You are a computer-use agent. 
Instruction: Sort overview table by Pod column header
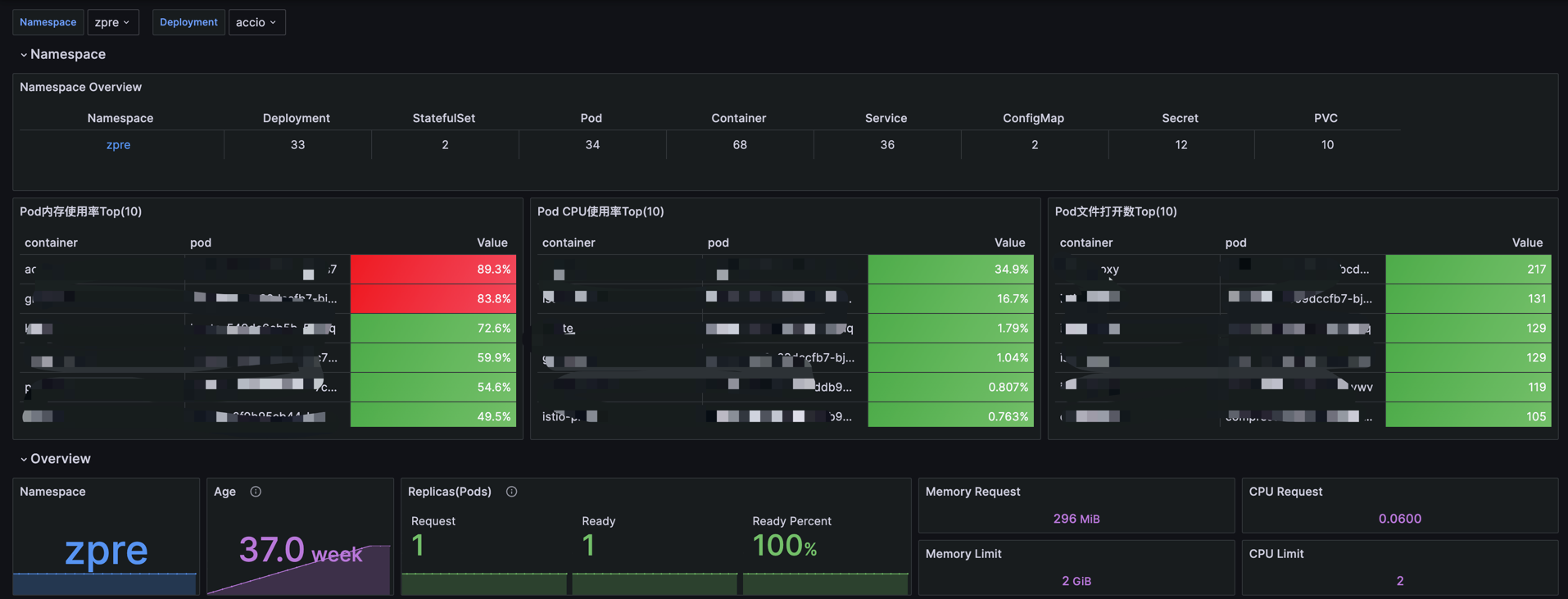[591, 118]
